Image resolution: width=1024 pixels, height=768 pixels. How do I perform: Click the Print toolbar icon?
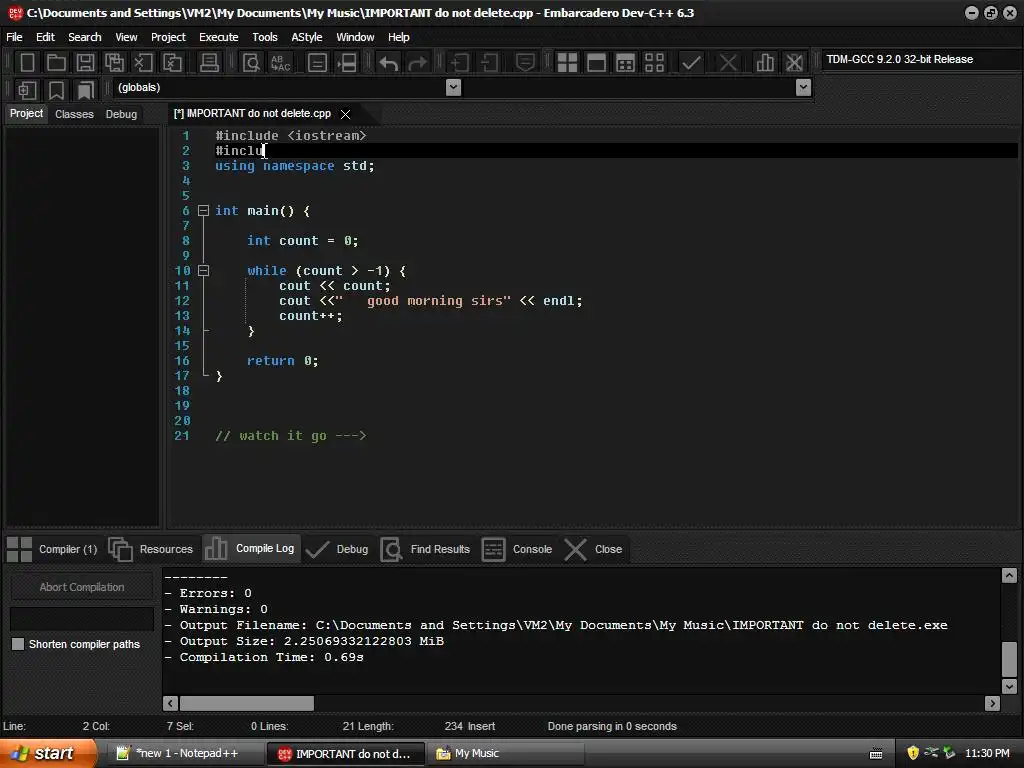(x=209, y=63)
